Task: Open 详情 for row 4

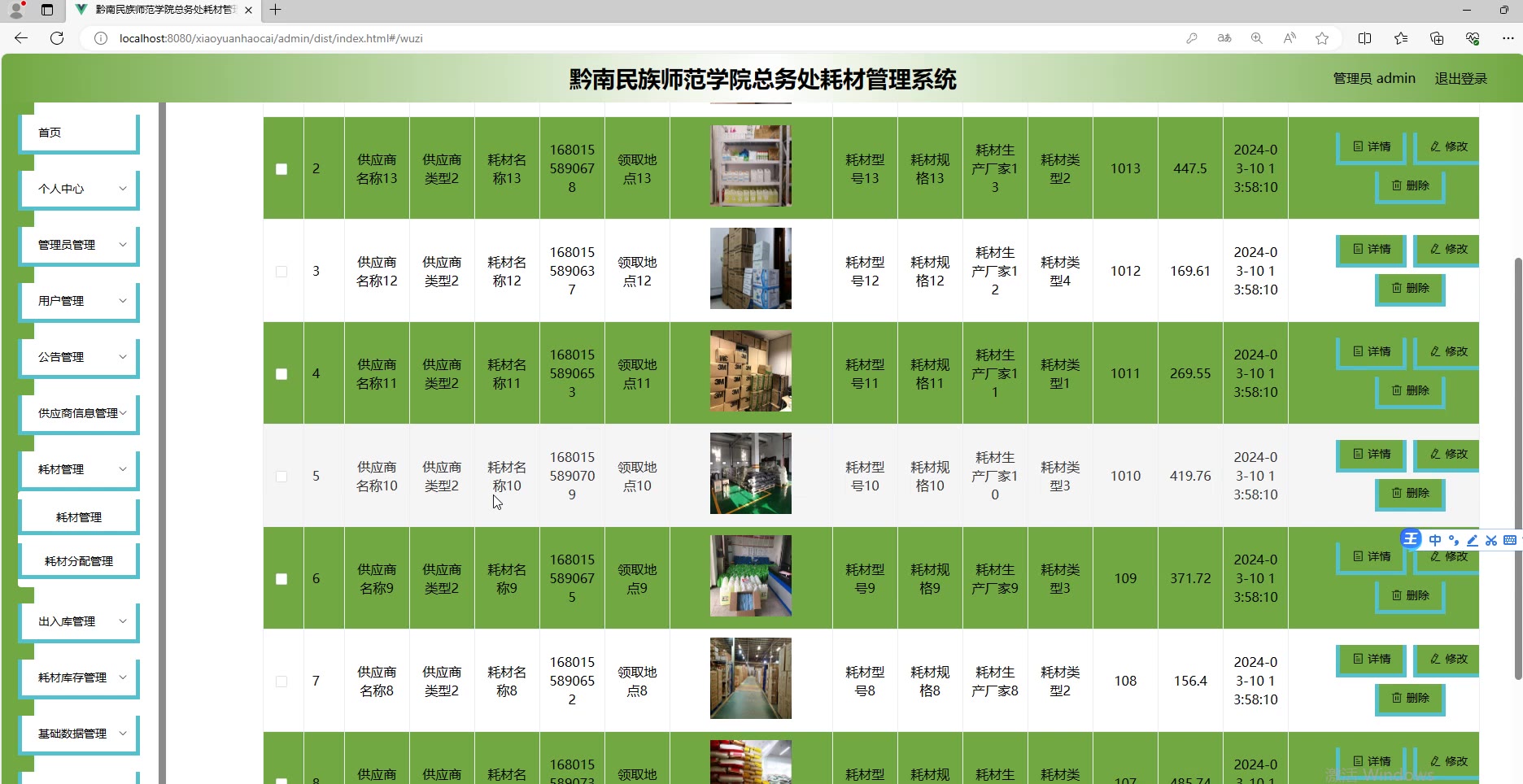Action: [x=1372, y=352]
